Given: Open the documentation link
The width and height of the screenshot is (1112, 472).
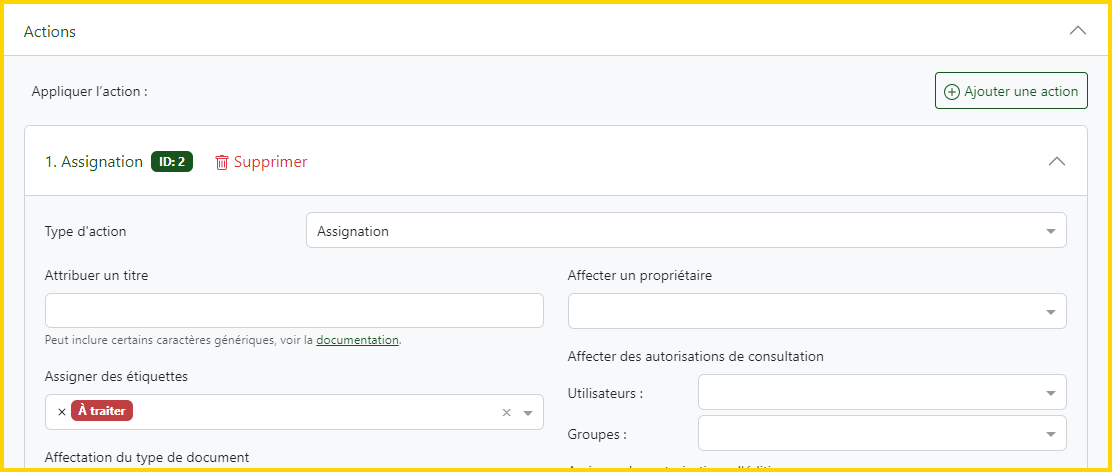Looking at the screenshot, I should pyautogui.click(x=357, y=340).
